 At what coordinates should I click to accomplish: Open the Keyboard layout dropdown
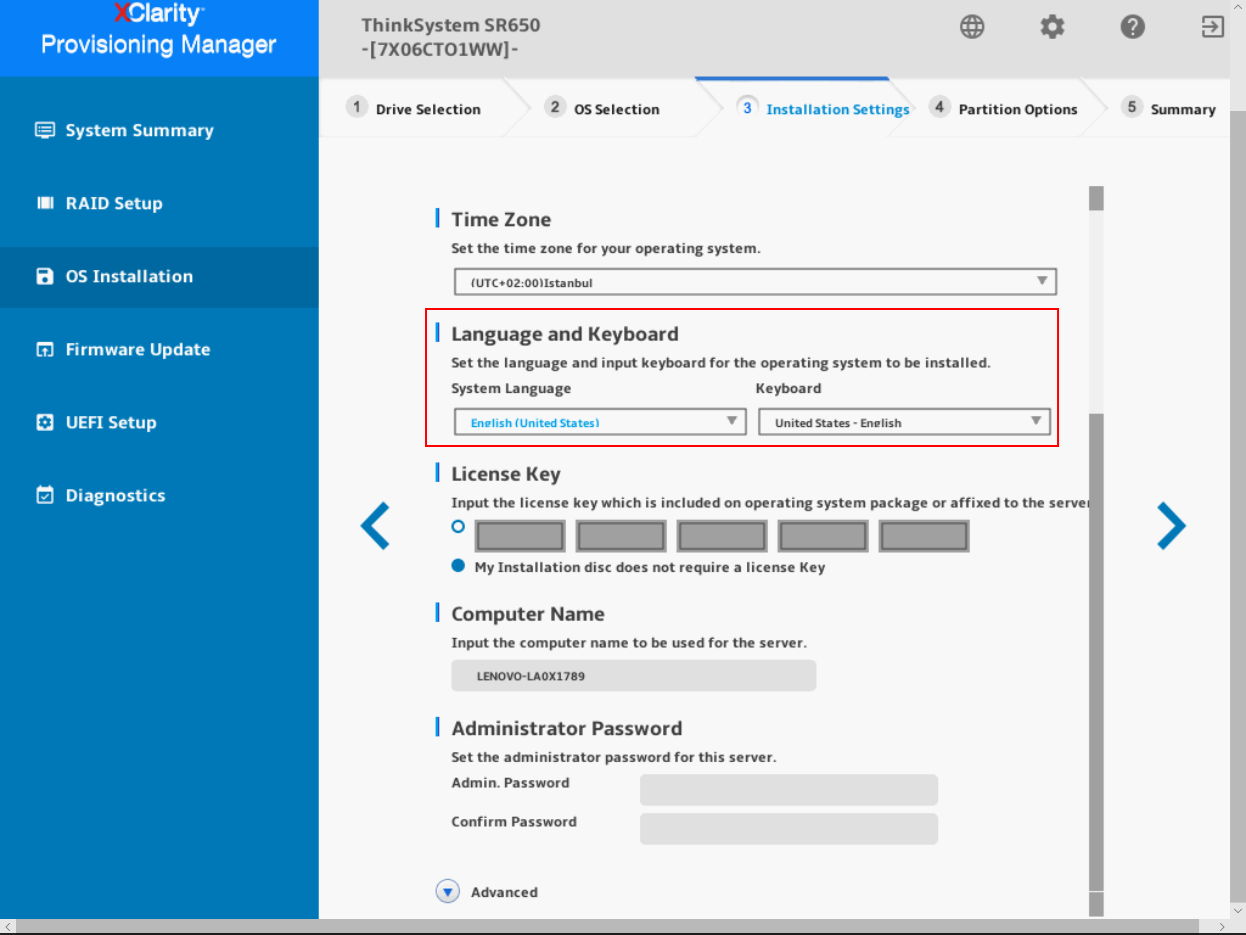[904, 422]
